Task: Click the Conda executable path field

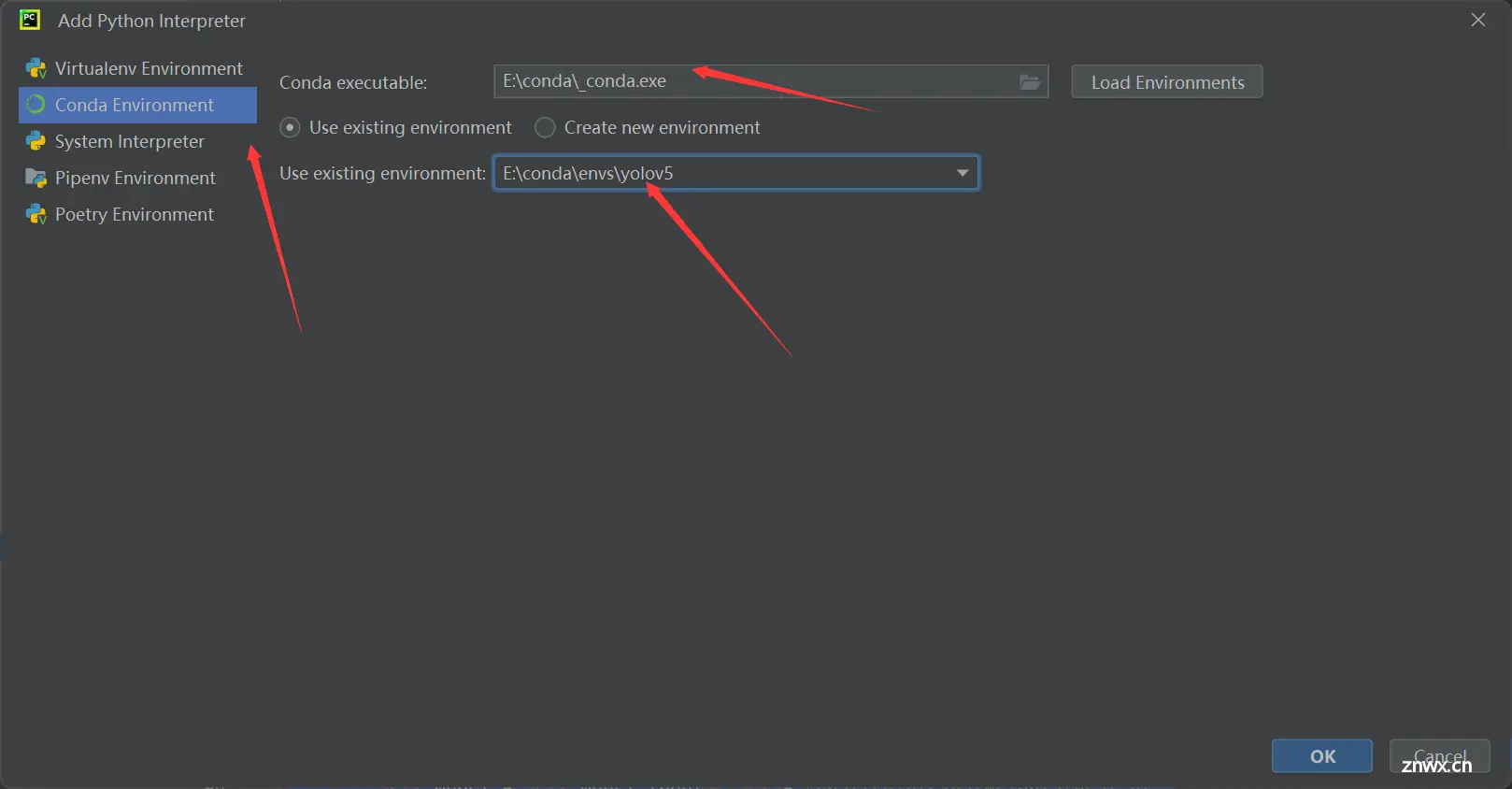Action: click(x=771, y=81)
